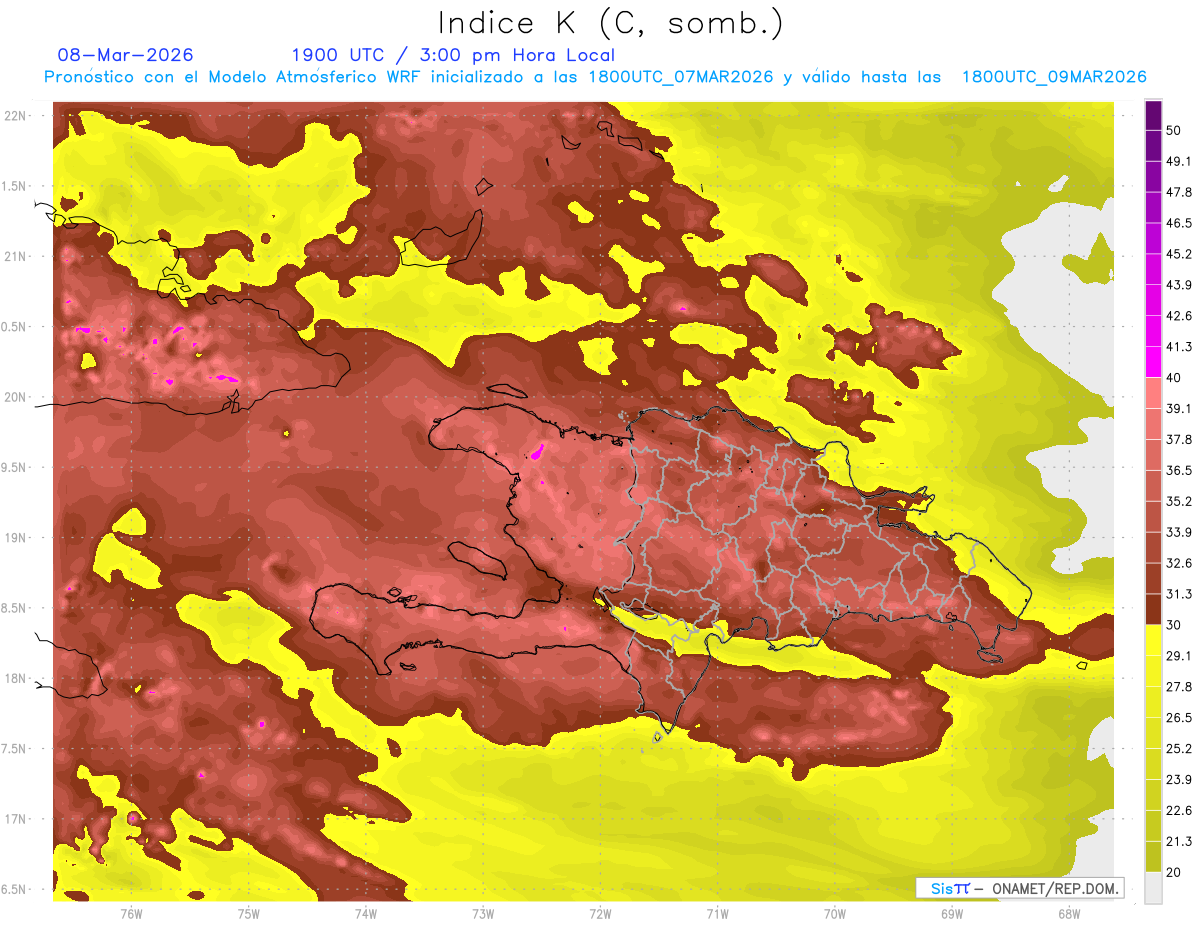Click the "21.3" color bar value

(1179, 841)
